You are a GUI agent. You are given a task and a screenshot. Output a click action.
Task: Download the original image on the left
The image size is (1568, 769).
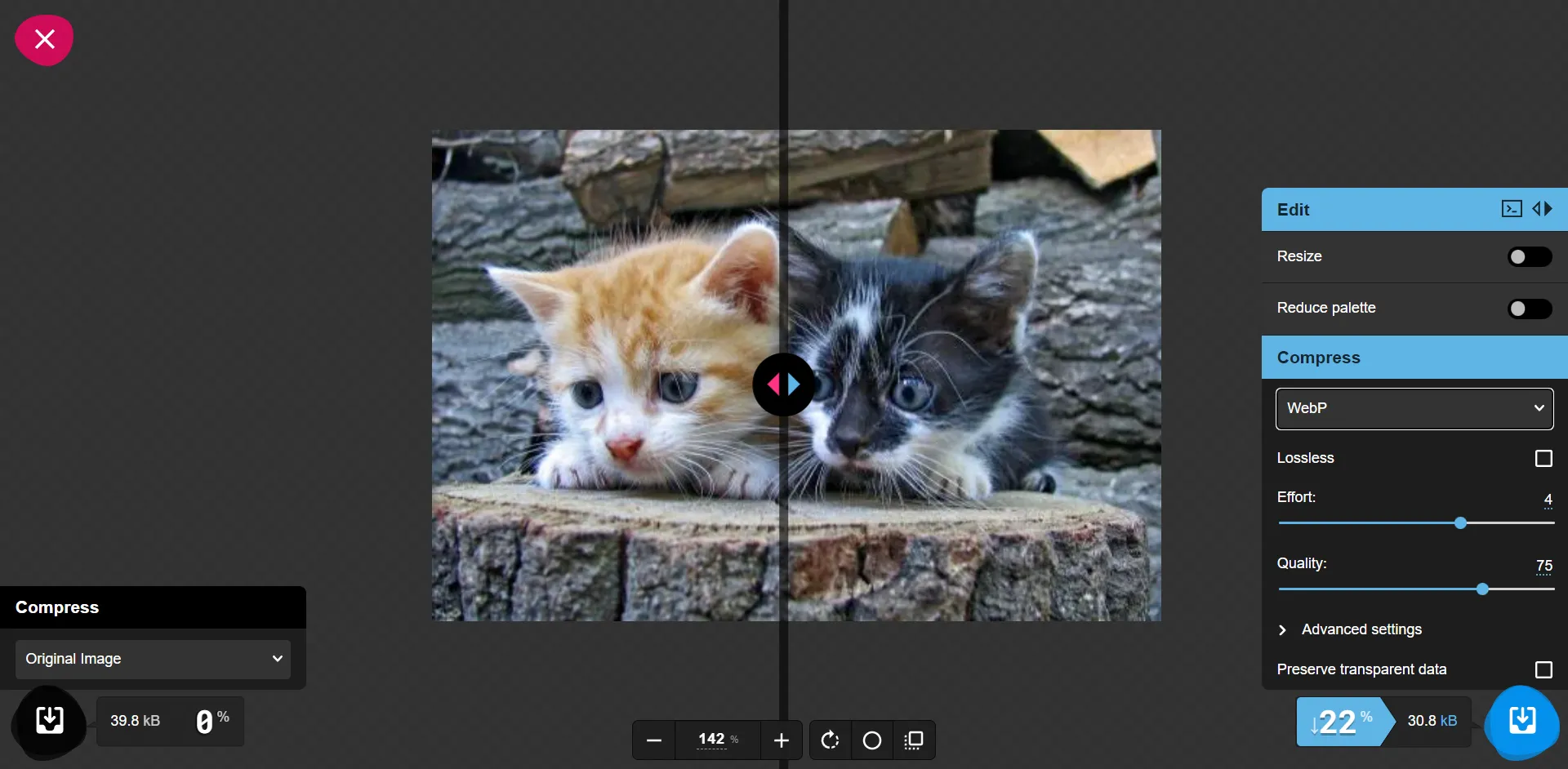click(50, 720)
